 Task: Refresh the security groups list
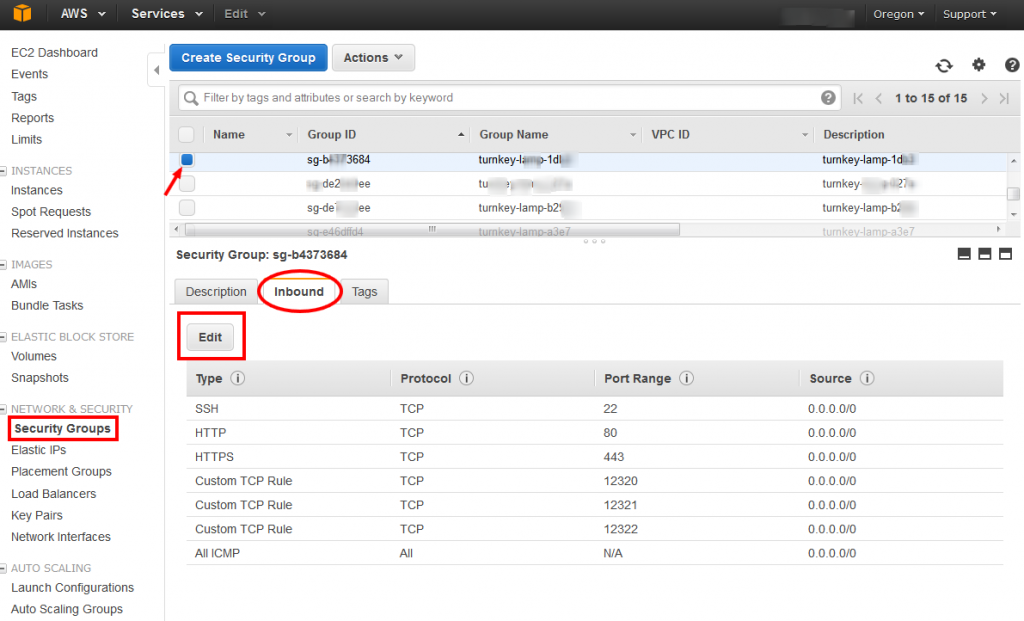[944, 64]
